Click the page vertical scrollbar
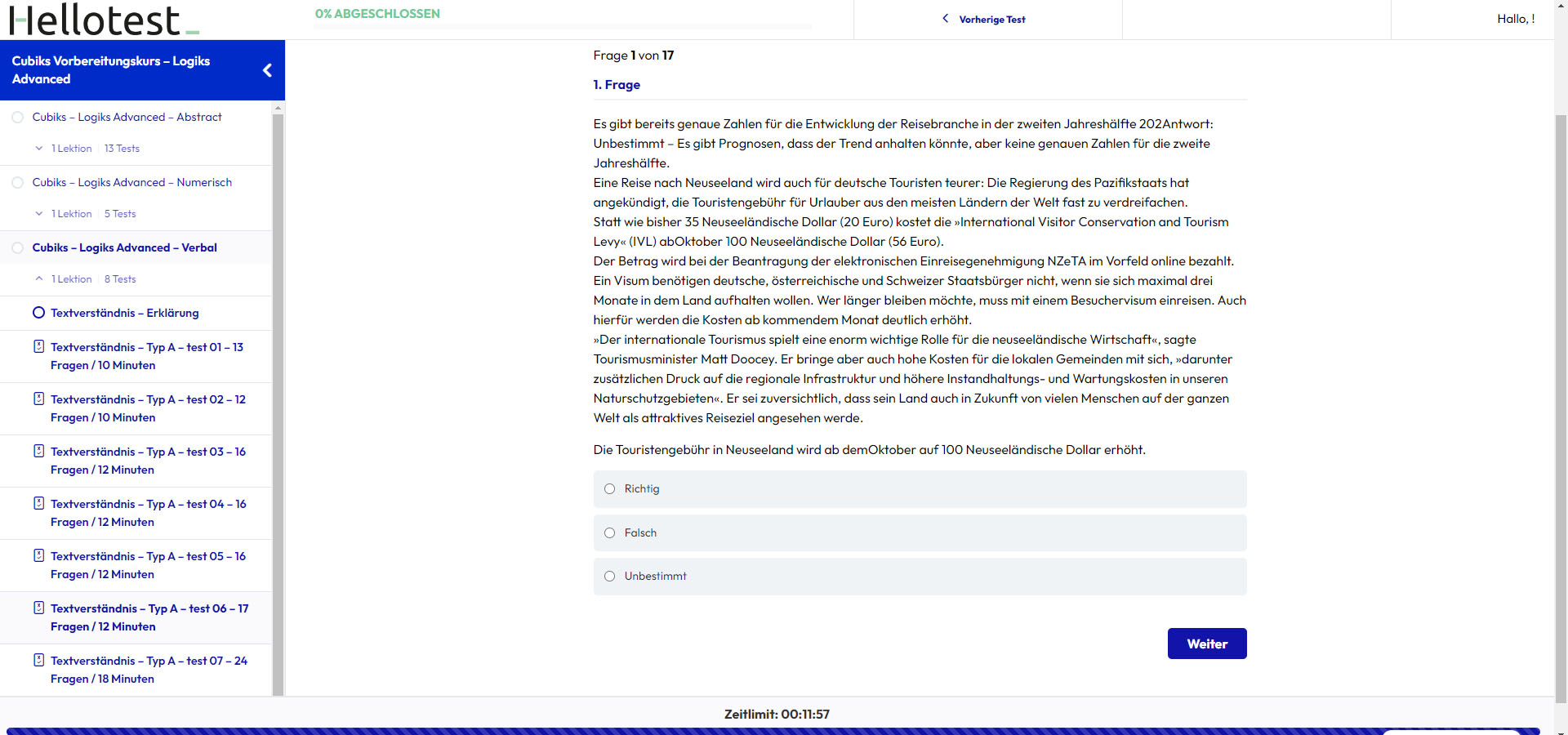1568x735 pixels. tap(1561, 408)
